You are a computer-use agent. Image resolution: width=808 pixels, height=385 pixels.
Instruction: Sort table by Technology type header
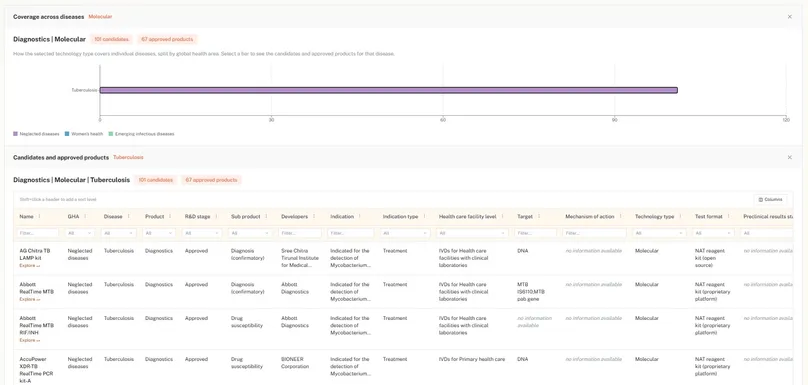click(x=654, y=216)
